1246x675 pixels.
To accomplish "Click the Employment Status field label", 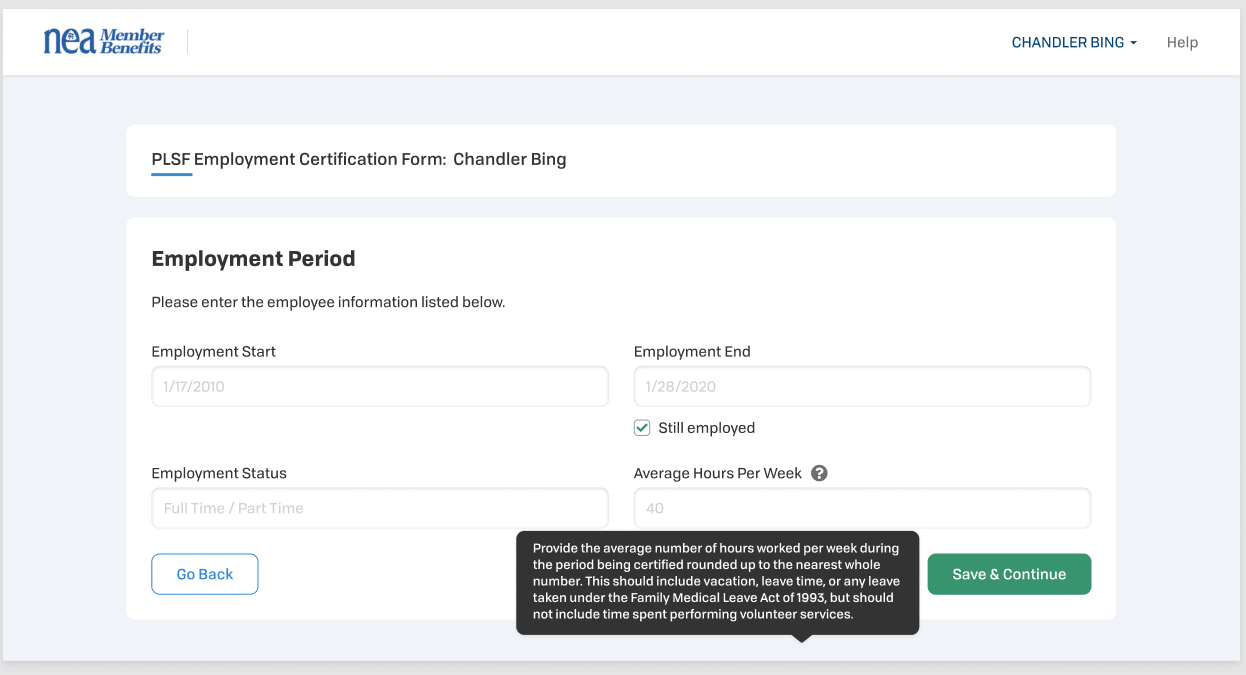I will pos(219,473).
